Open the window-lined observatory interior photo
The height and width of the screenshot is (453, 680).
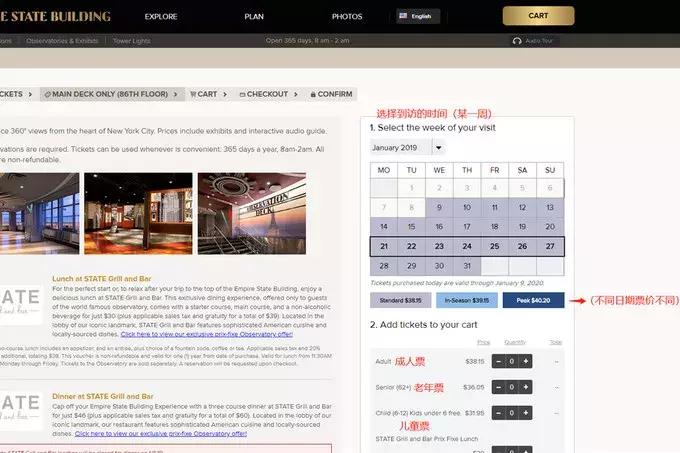[39, 213]
